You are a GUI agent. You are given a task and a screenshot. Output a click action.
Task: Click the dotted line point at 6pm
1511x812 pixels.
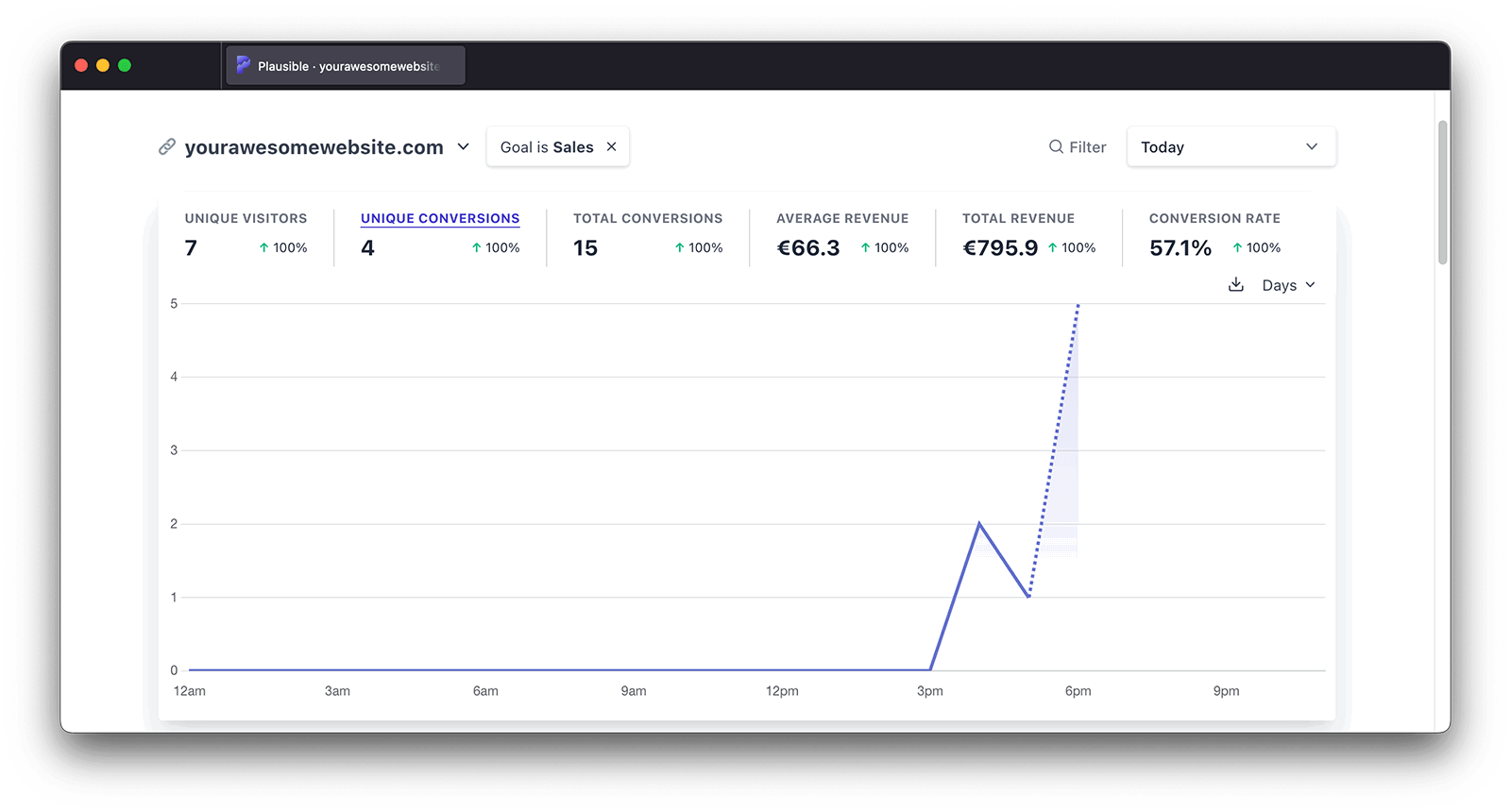[x=1078, y=305]
